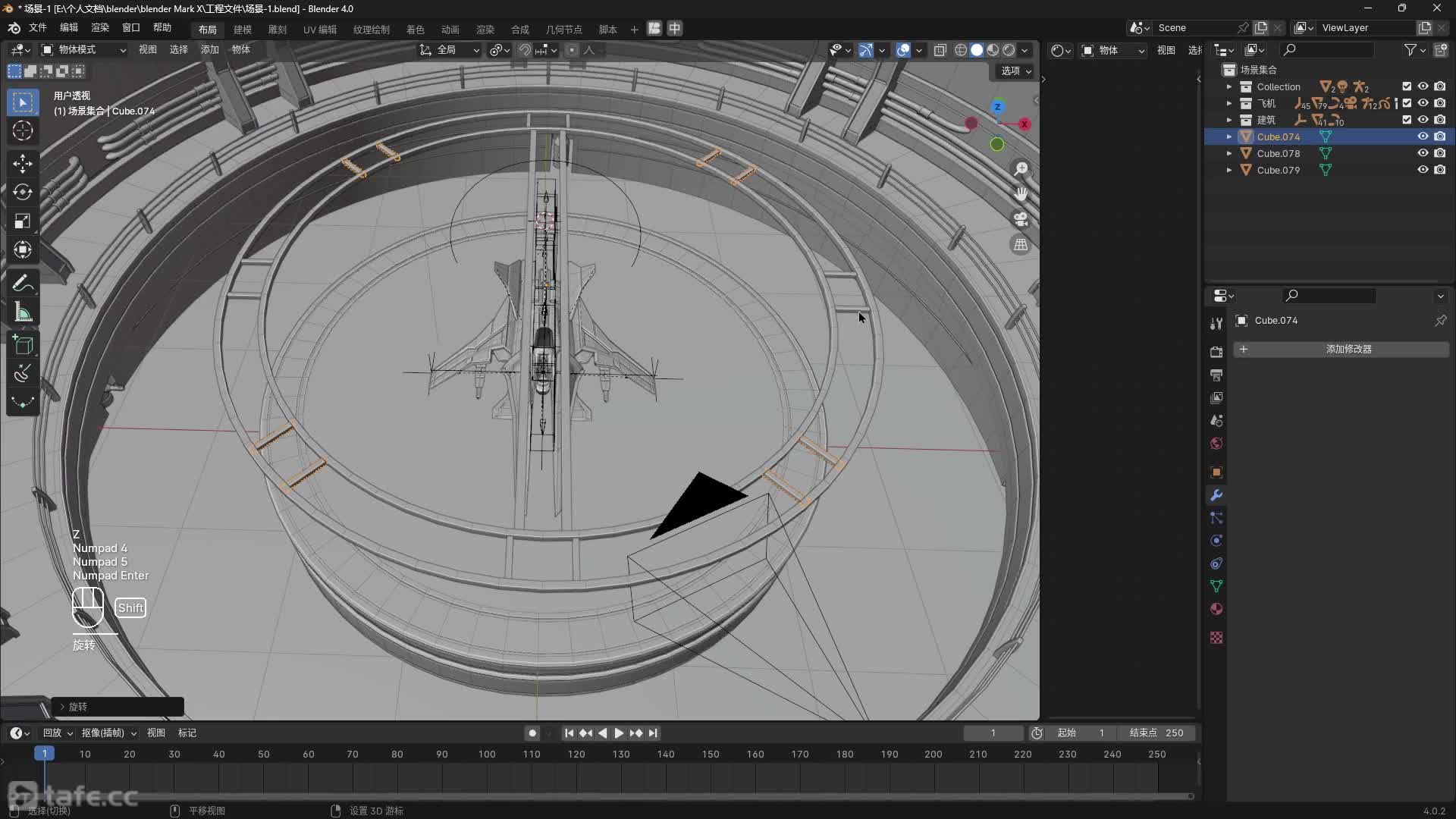Activate the Rotate tool
This screenshot has width=1456, height=819.
[23, 192]
